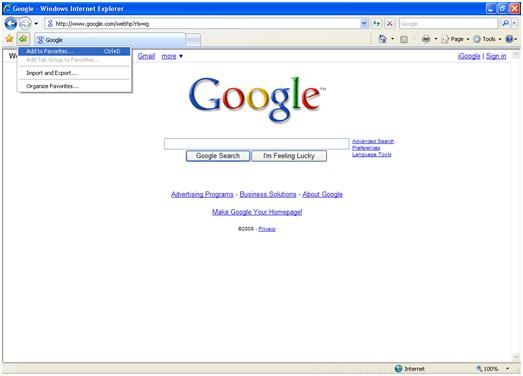Screen dimensions: 523x376
Task: Open the search provider options dropdown
Action: click(515, 23)
